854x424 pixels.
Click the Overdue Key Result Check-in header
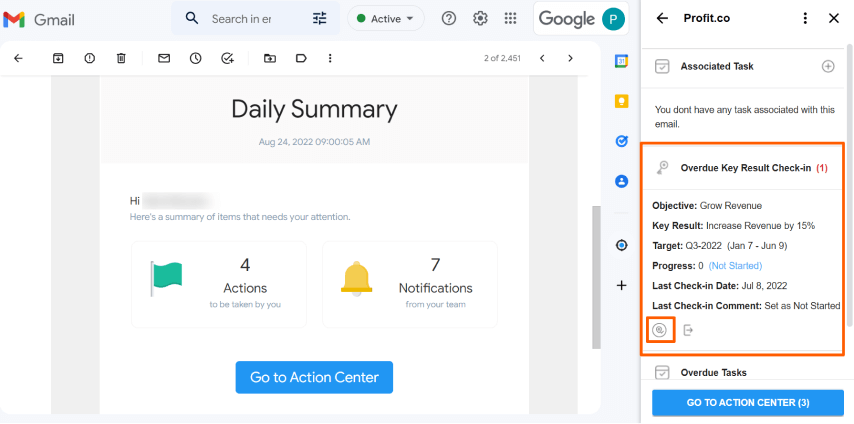pos(741,168)
